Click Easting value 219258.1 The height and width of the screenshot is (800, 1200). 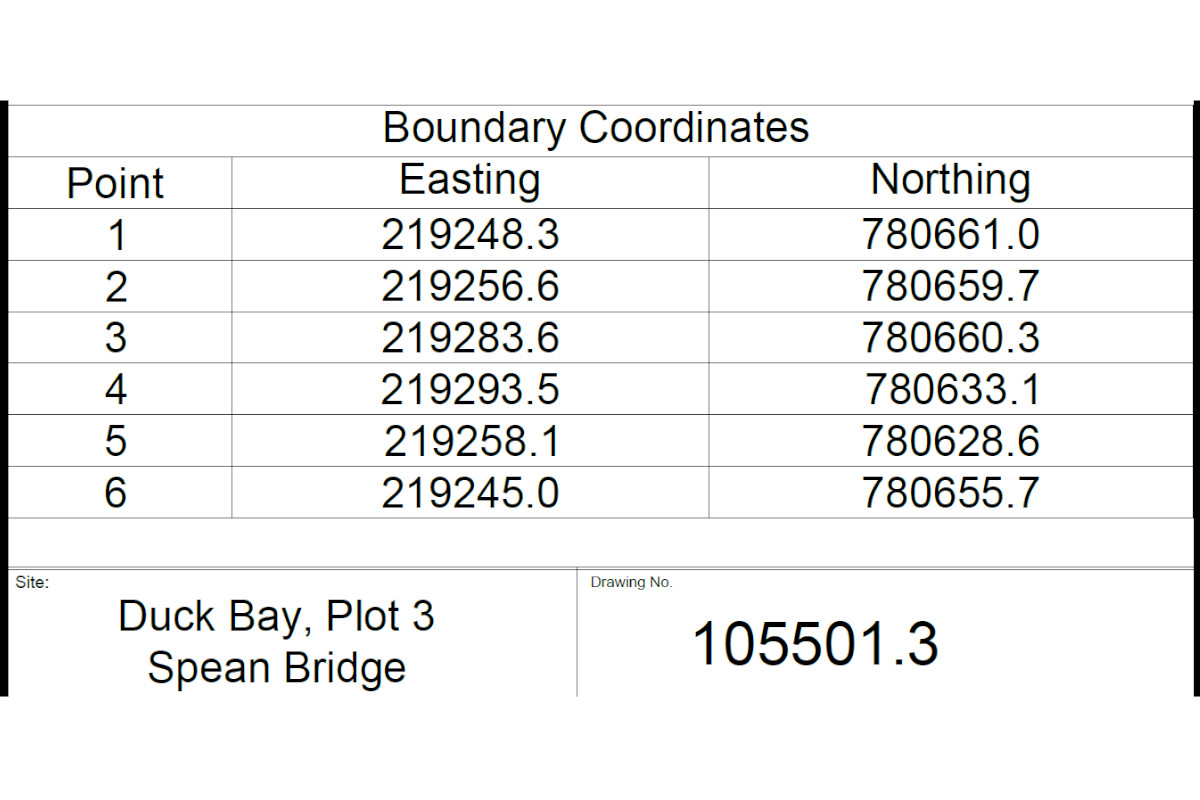click(x=472, y=442)
